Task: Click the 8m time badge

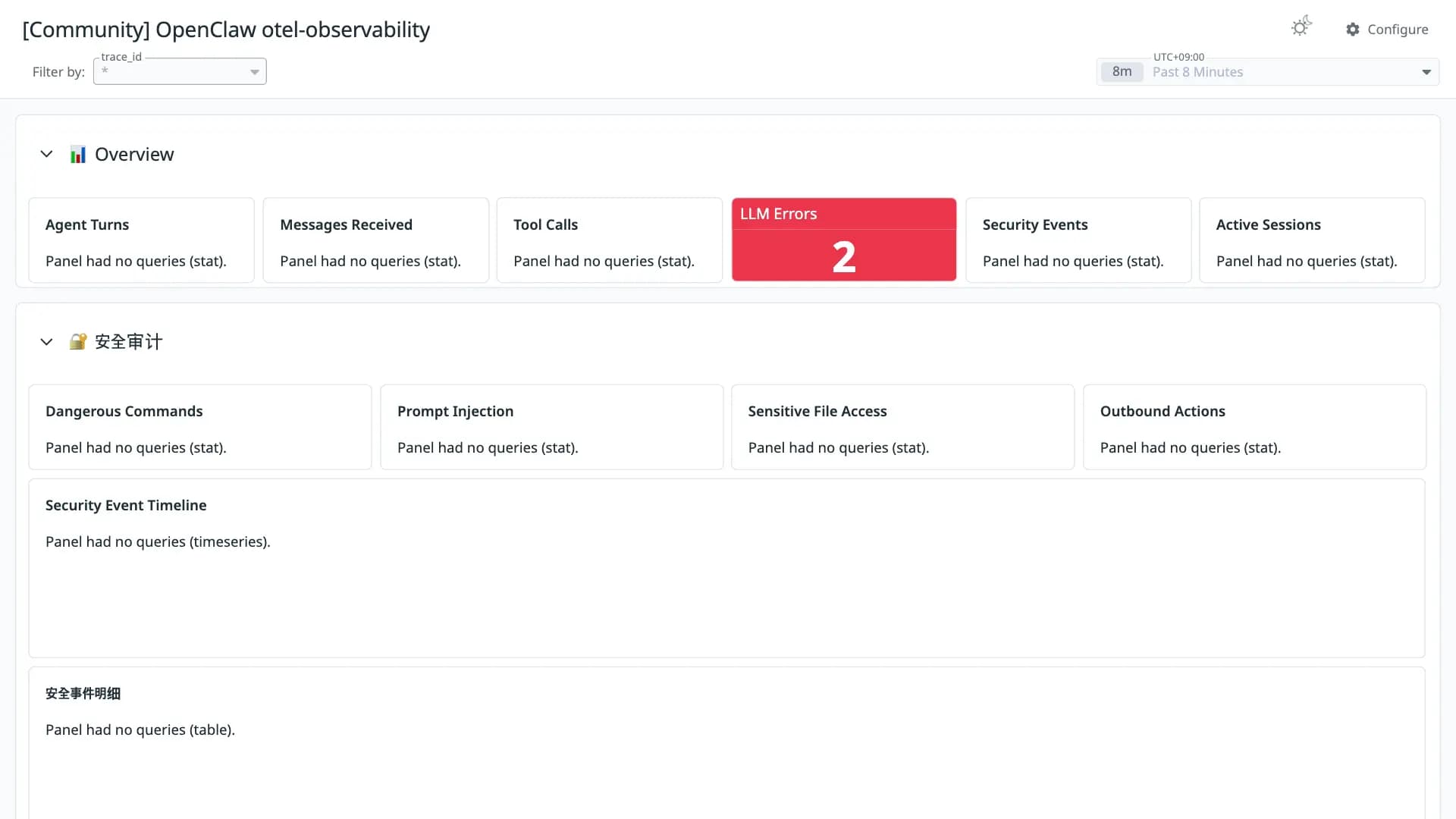Action: (1122, 72)
